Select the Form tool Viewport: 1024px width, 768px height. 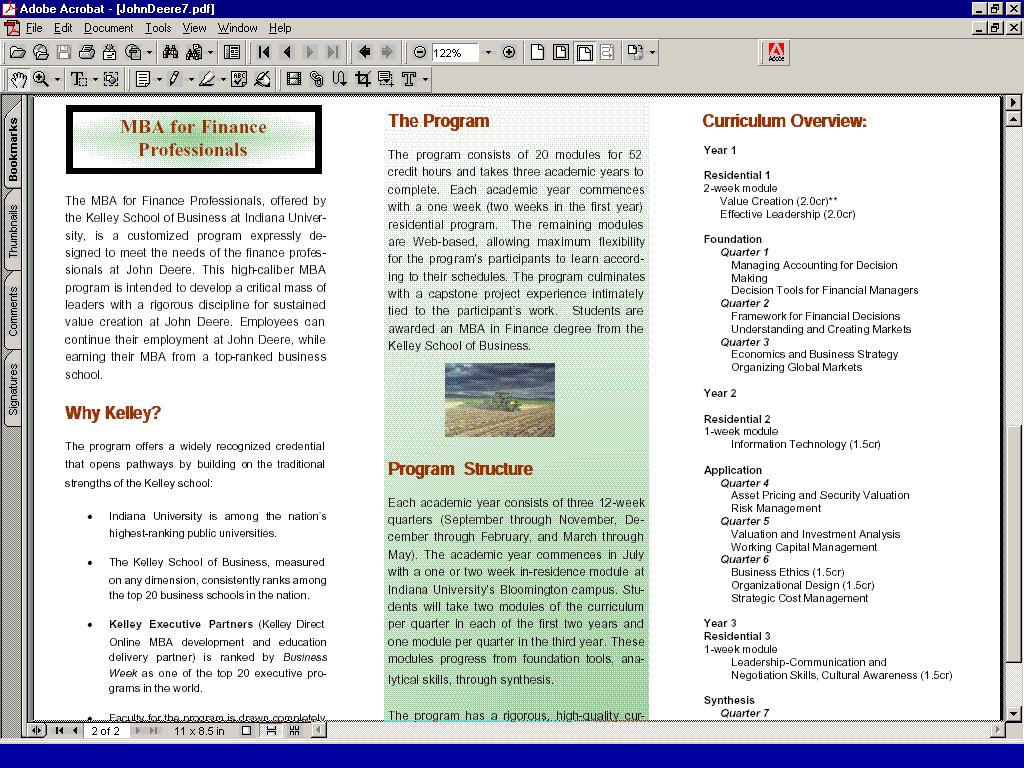coord(386,80)
